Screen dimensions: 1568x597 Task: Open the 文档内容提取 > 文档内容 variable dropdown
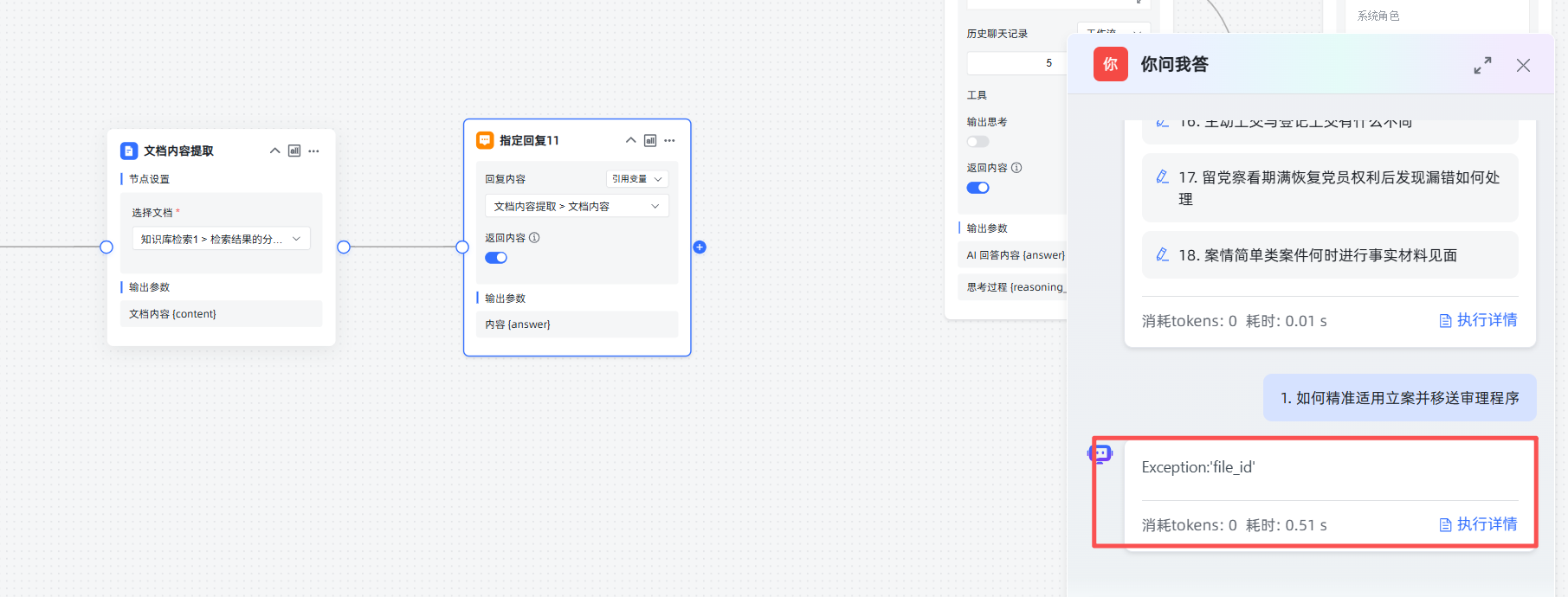click(577, 206)
